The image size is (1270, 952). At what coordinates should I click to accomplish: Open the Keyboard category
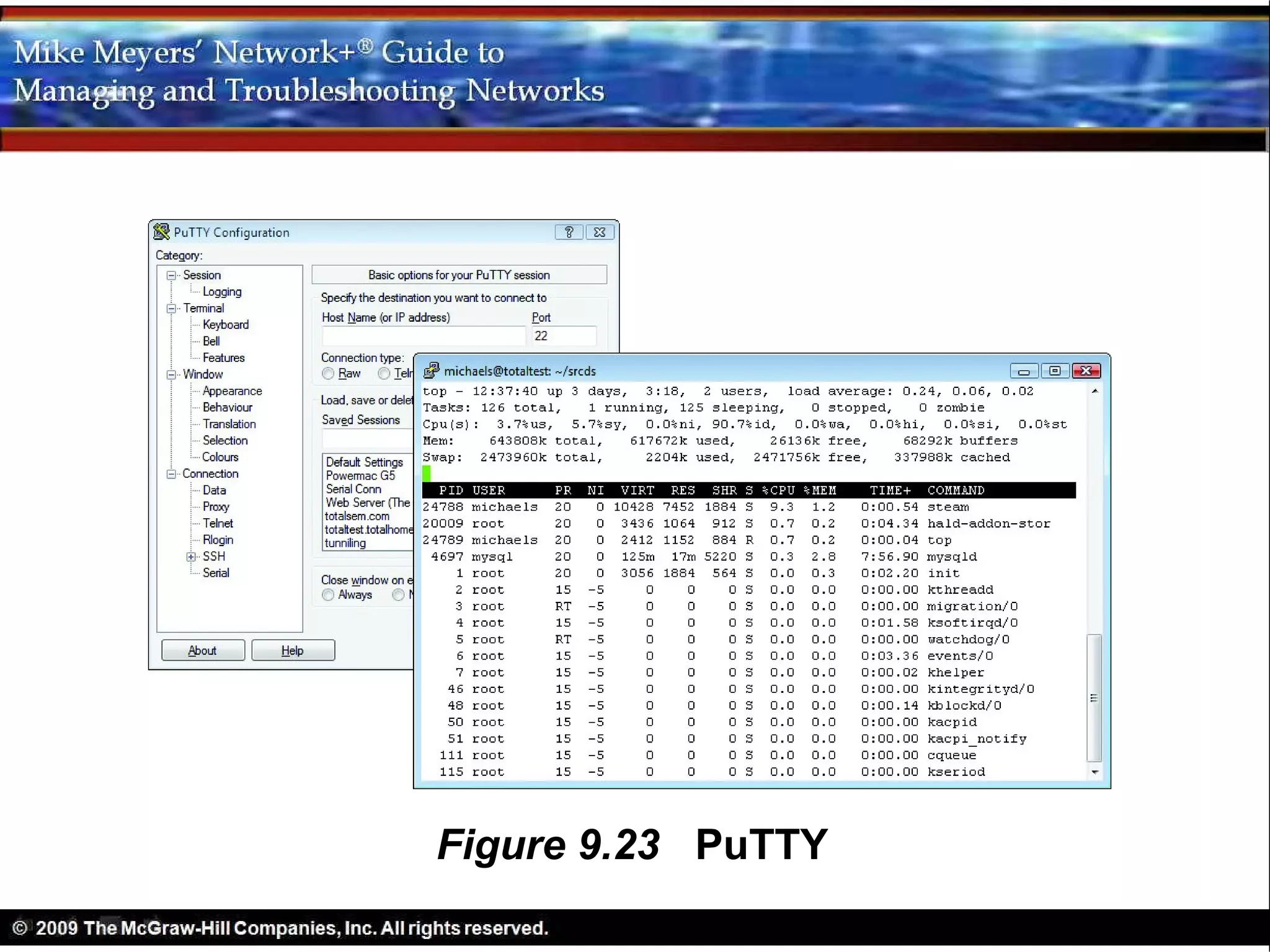[226, 325]
